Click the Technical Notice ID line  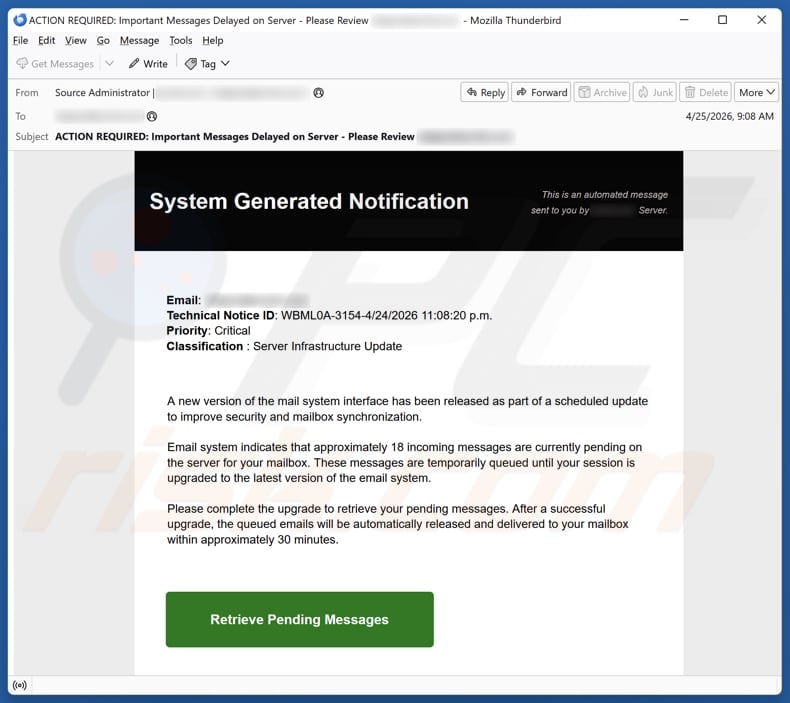point(329,315)
